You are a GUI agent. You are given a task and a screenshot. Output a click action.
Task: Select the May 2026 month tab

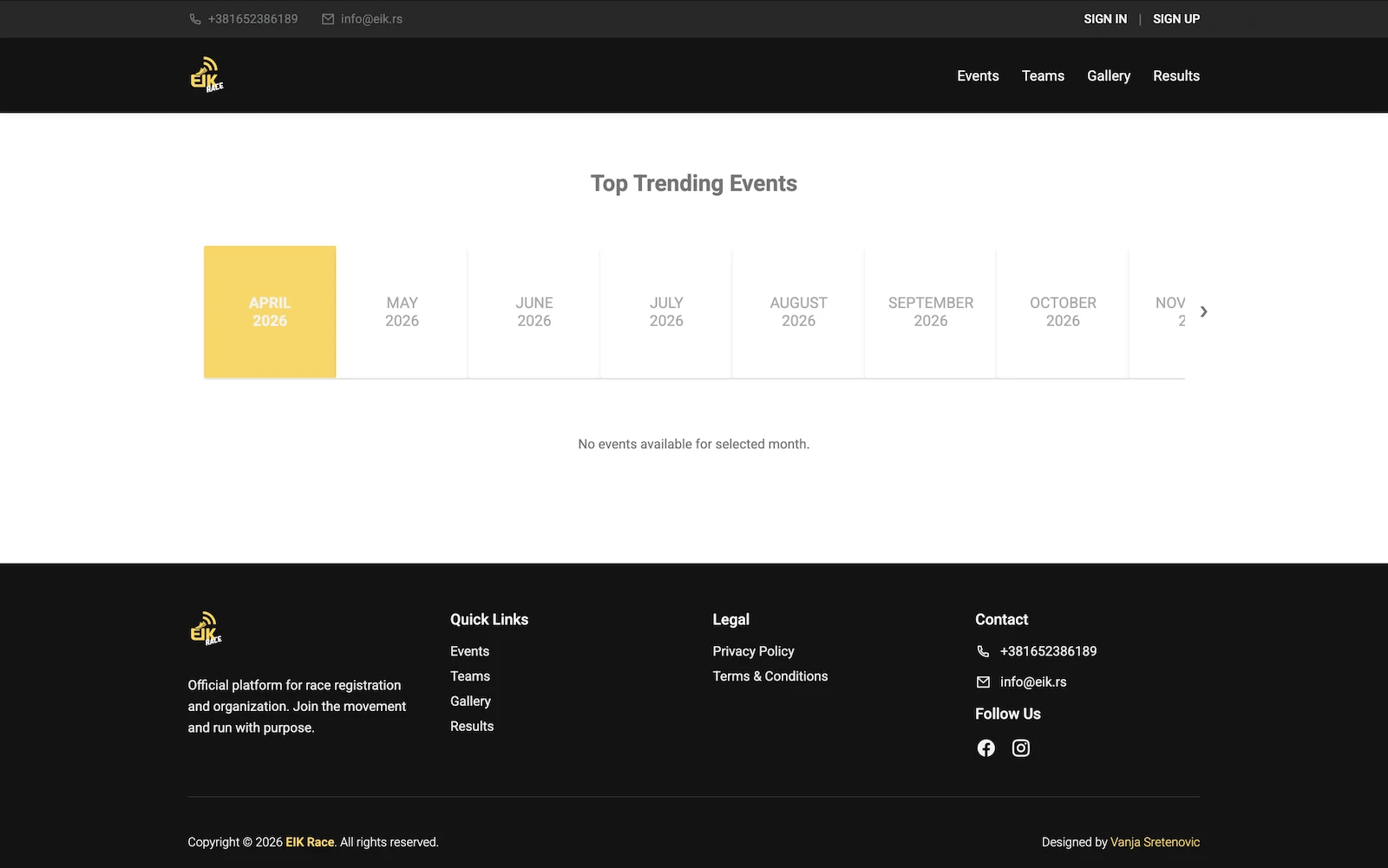click(402, 312)
